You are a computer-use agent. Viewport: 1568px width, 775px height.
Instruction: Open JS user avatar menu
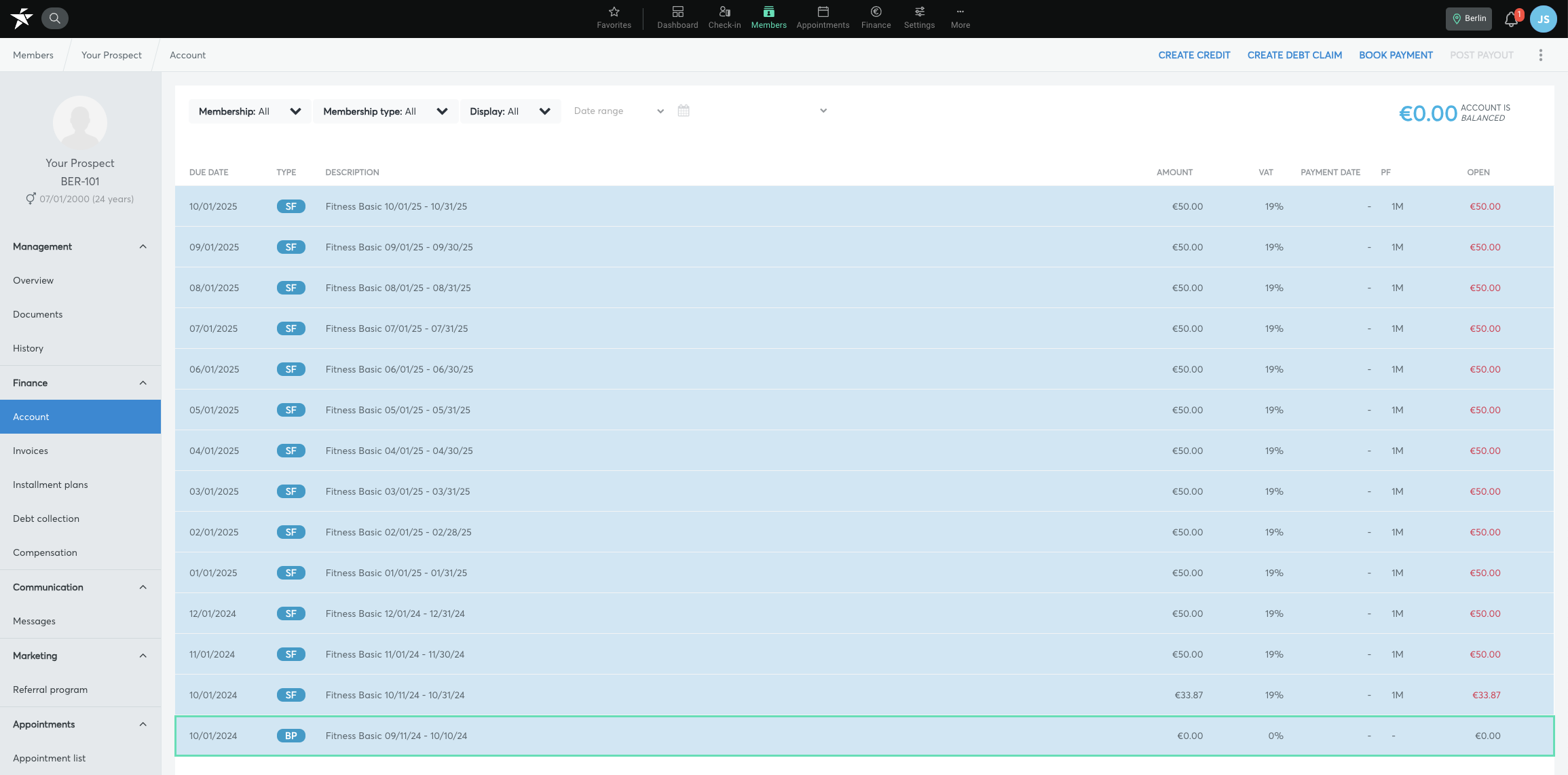coord(1543,19)
